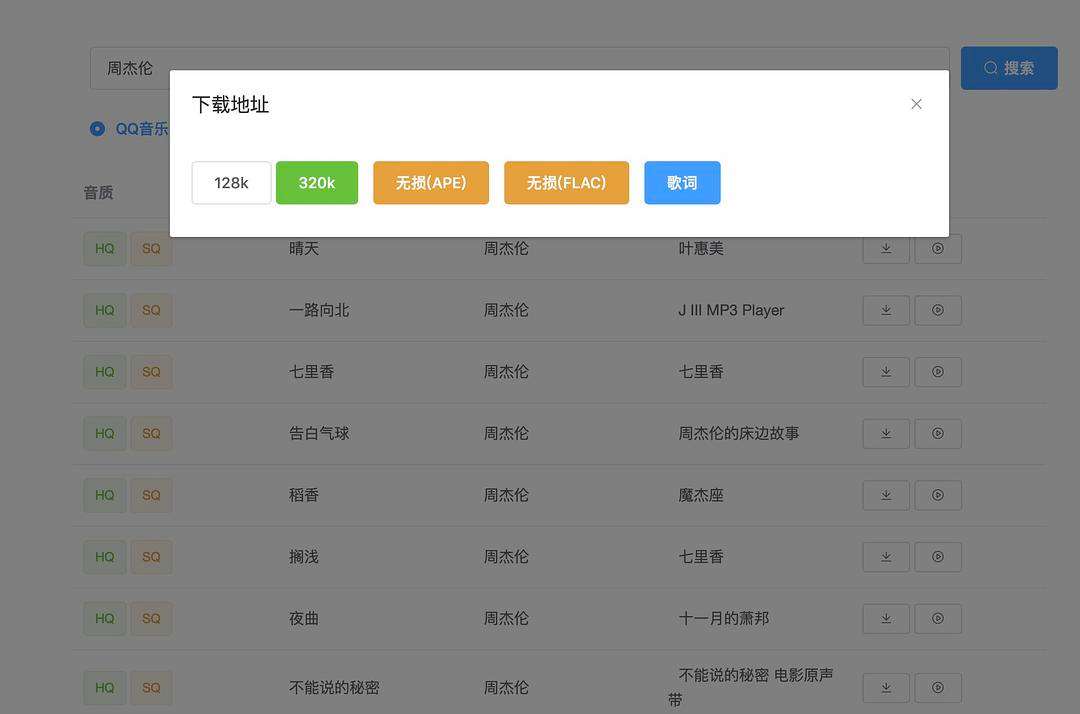
Task: Click the download icon for 不能说的秘密
Action: tap(886, 688)
